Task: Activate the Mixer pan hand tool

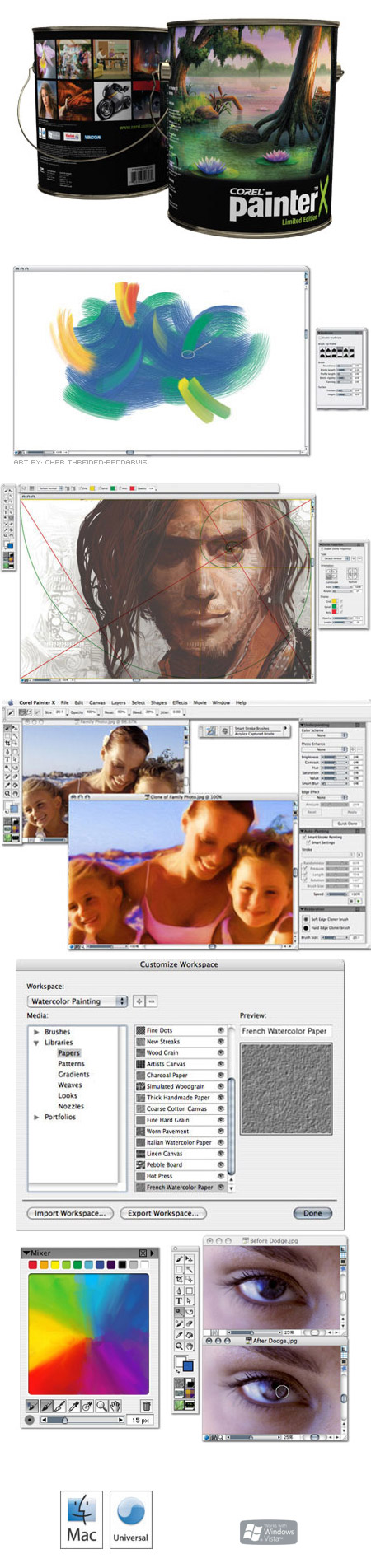Action: (115, 1406)
